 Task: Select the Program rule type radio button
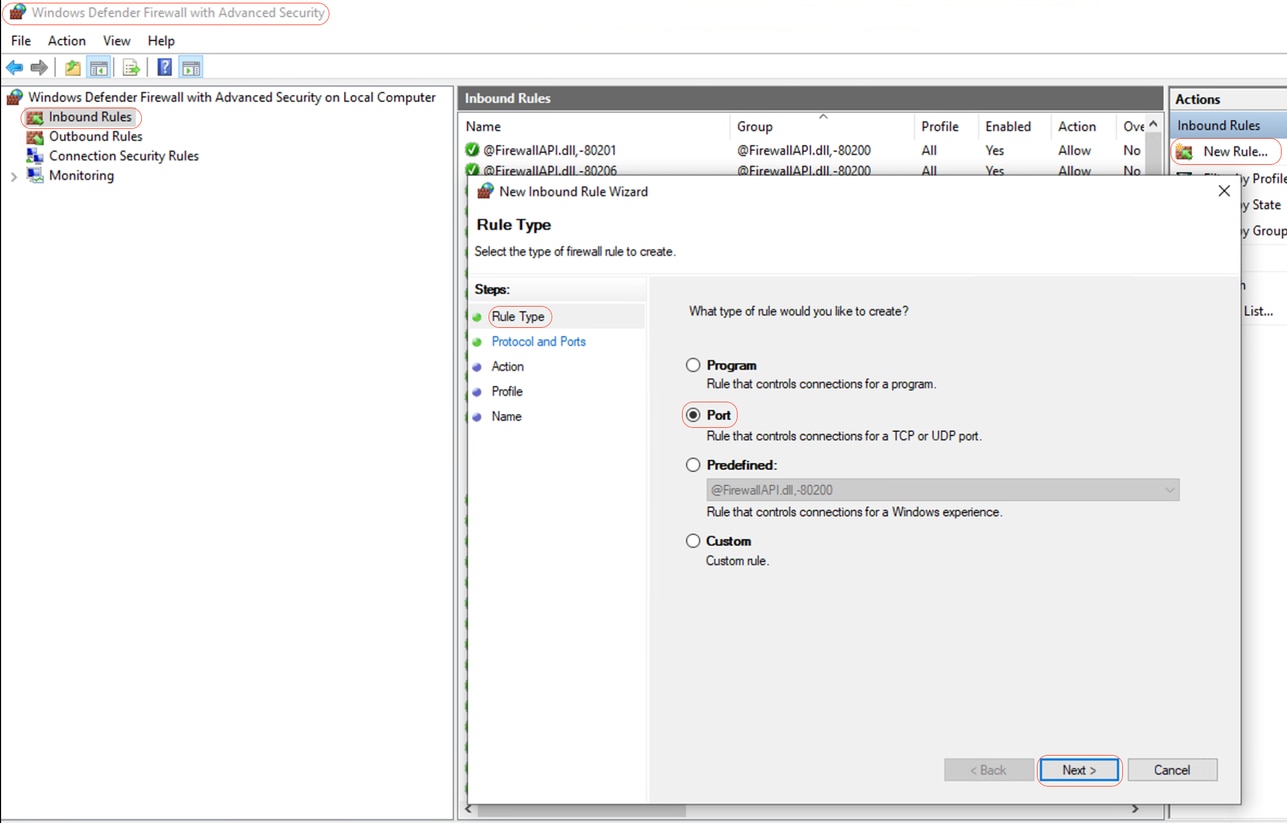693,365
